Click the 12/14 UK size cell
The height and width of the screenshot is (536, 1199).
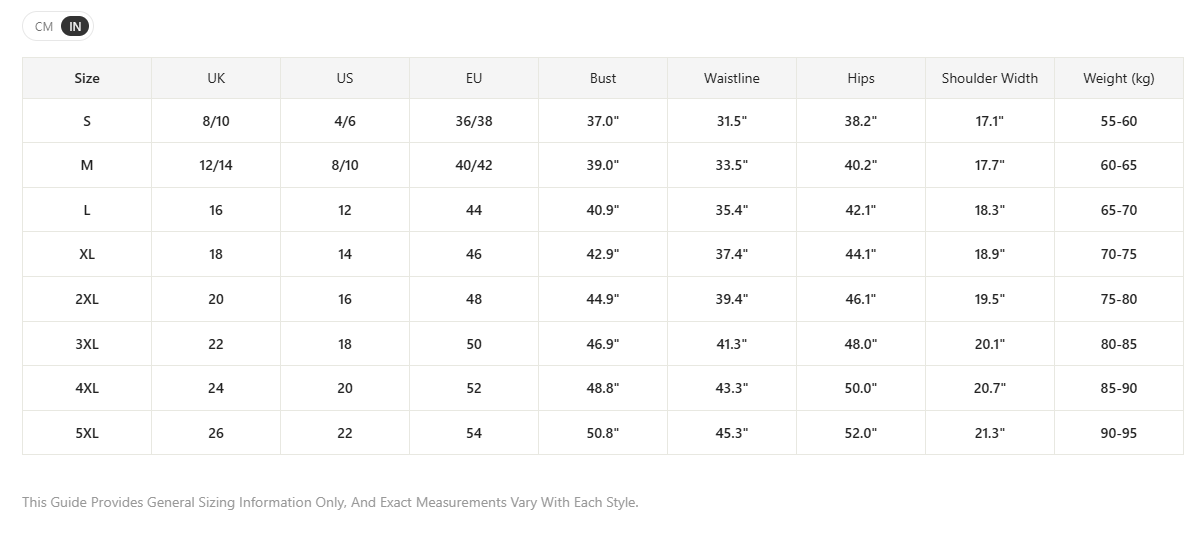pyautogui.click(x=216, y=165)
